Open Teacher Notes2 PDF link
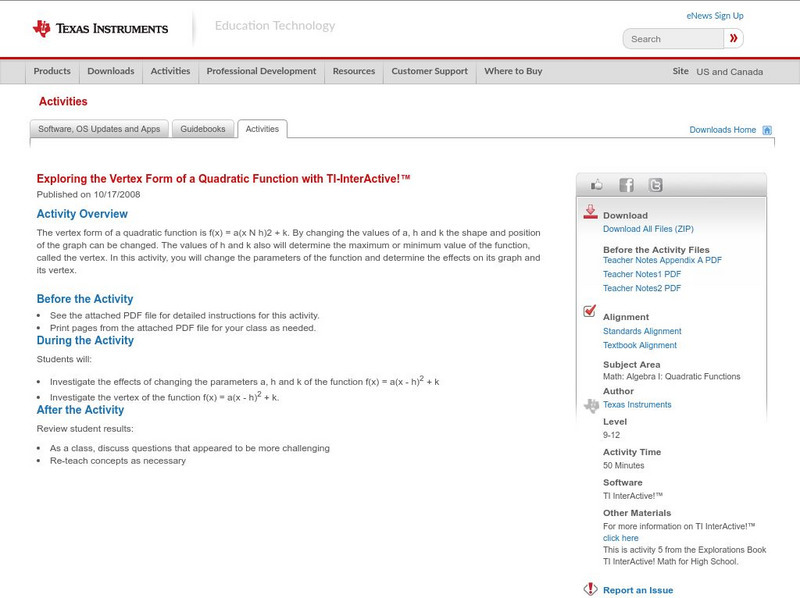The width and height of the screenshot is (800, 598). point(642,288)
